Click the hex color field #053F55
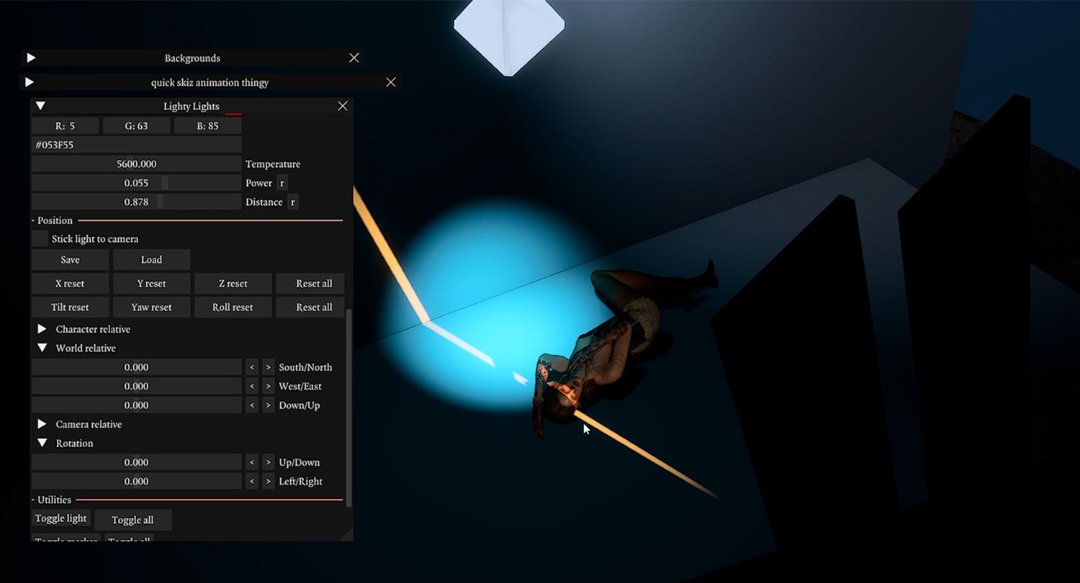This screenshot has width=1080, height=583. [136, 145]
